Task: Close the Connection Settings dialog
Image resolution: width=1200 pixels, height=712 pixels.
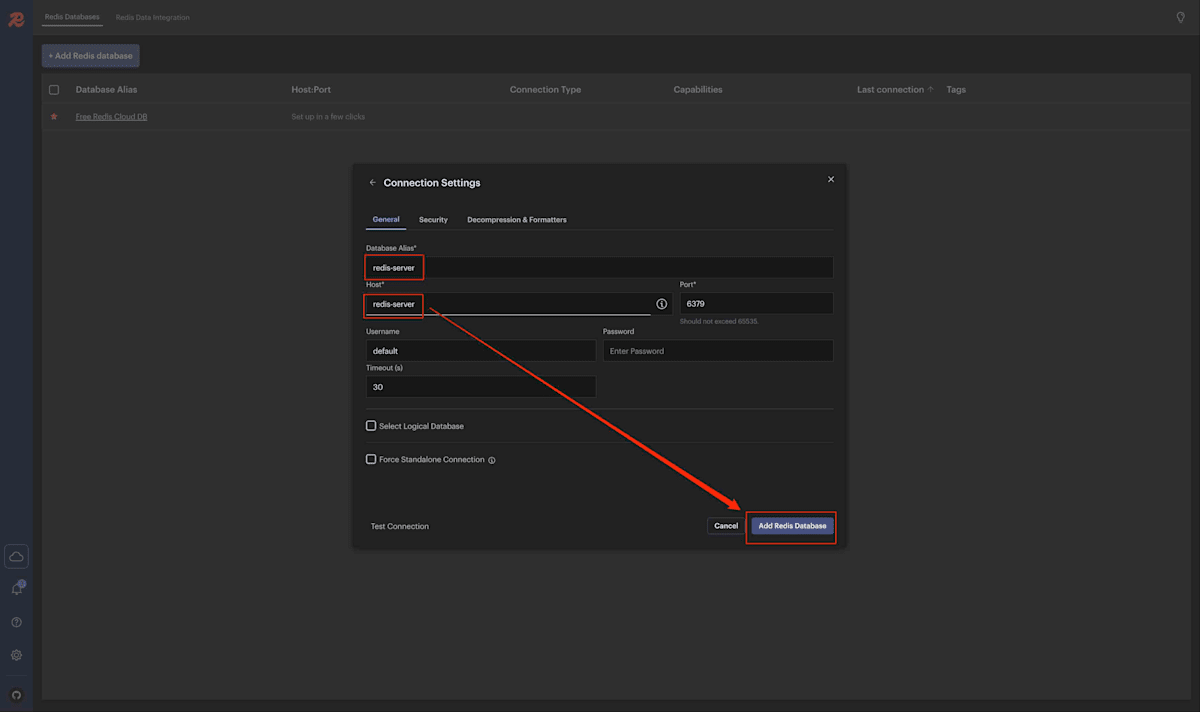Action: point(831,179)
